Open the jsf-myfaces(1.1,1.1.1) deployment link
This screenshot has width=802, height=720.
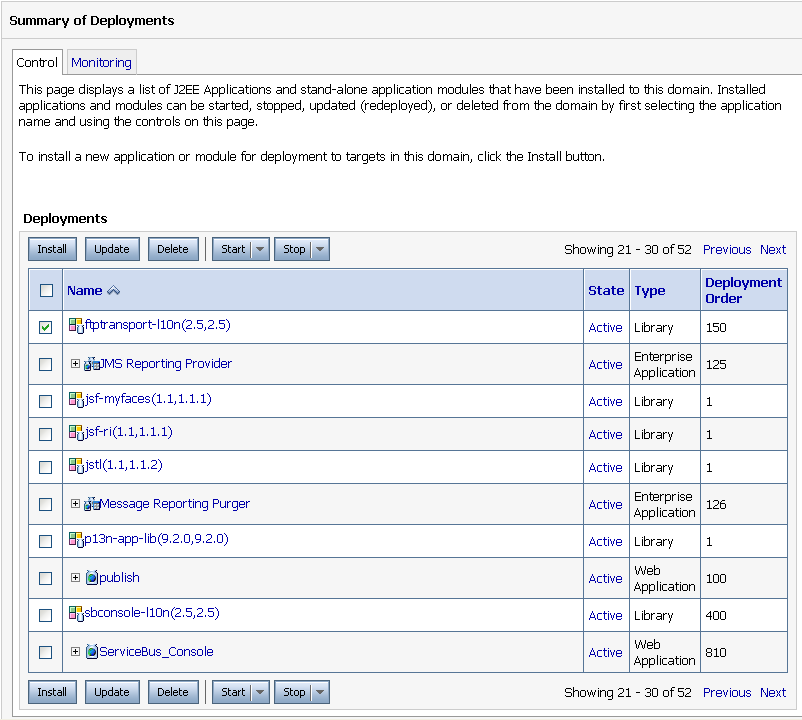pos(148,399)
